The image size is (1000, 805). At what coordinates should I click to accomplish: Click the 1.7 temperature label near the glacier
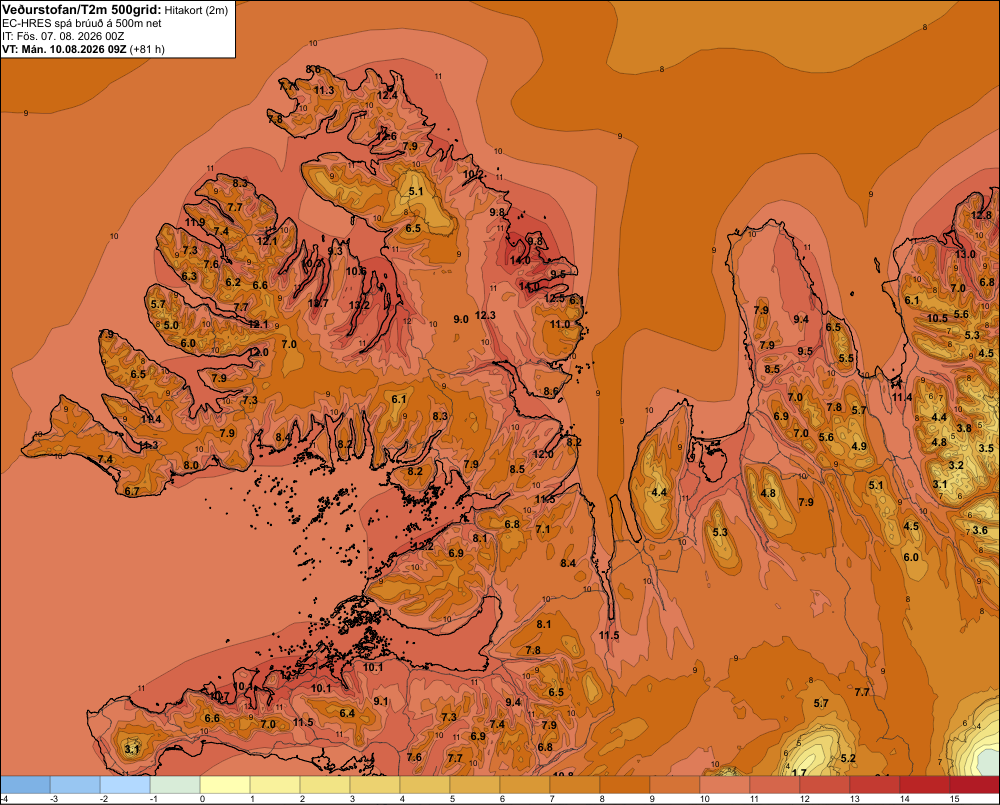coord(798,772)
